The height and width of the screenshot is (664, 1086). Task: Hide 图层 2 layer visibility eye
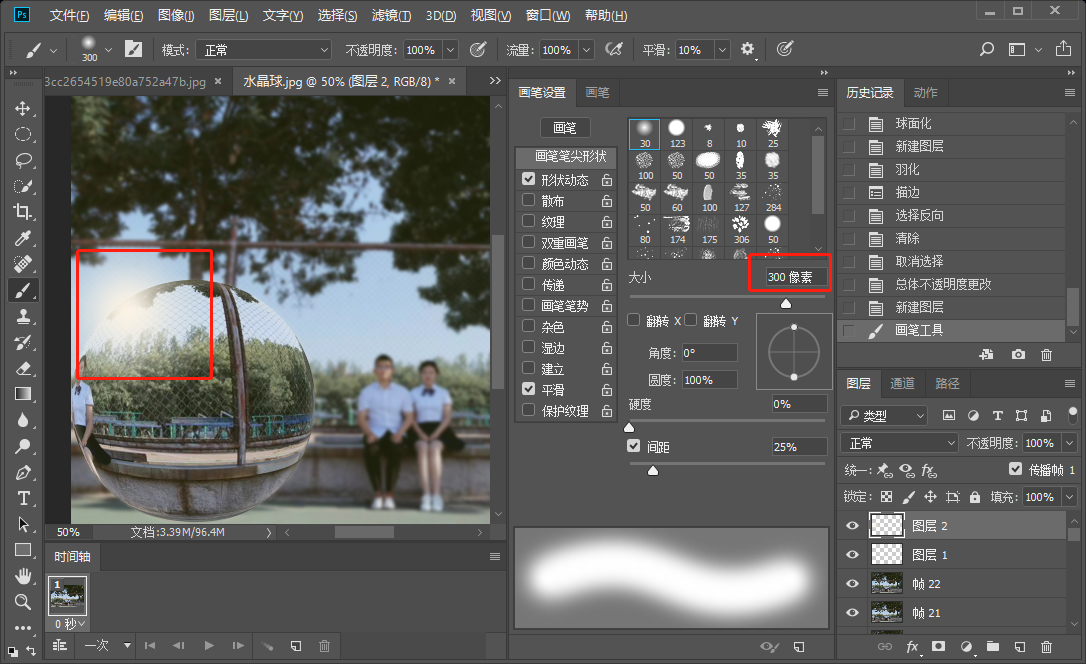852,526
